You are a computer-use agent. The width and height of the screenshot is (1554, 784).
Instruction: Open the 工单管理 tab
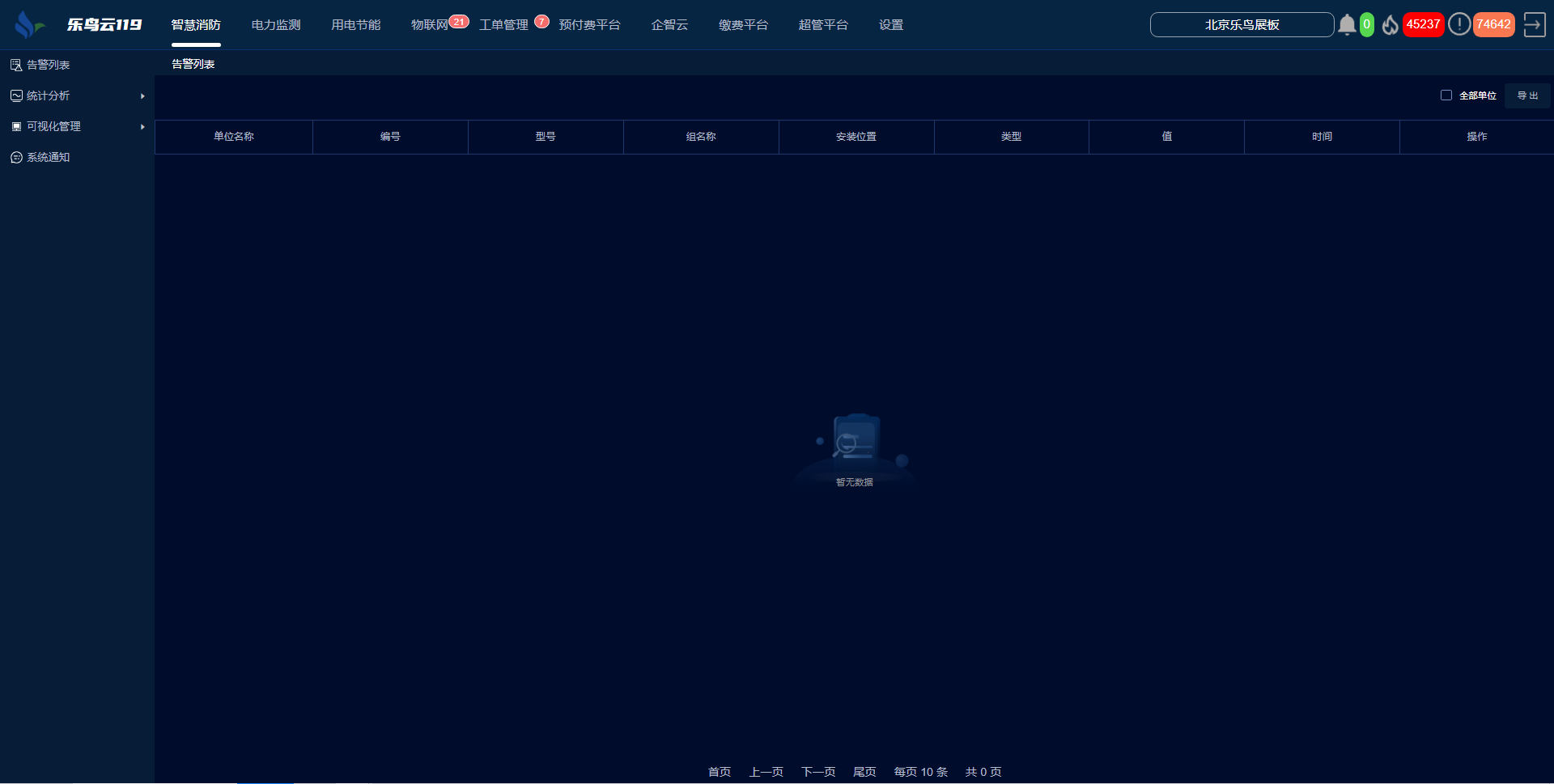503,25
